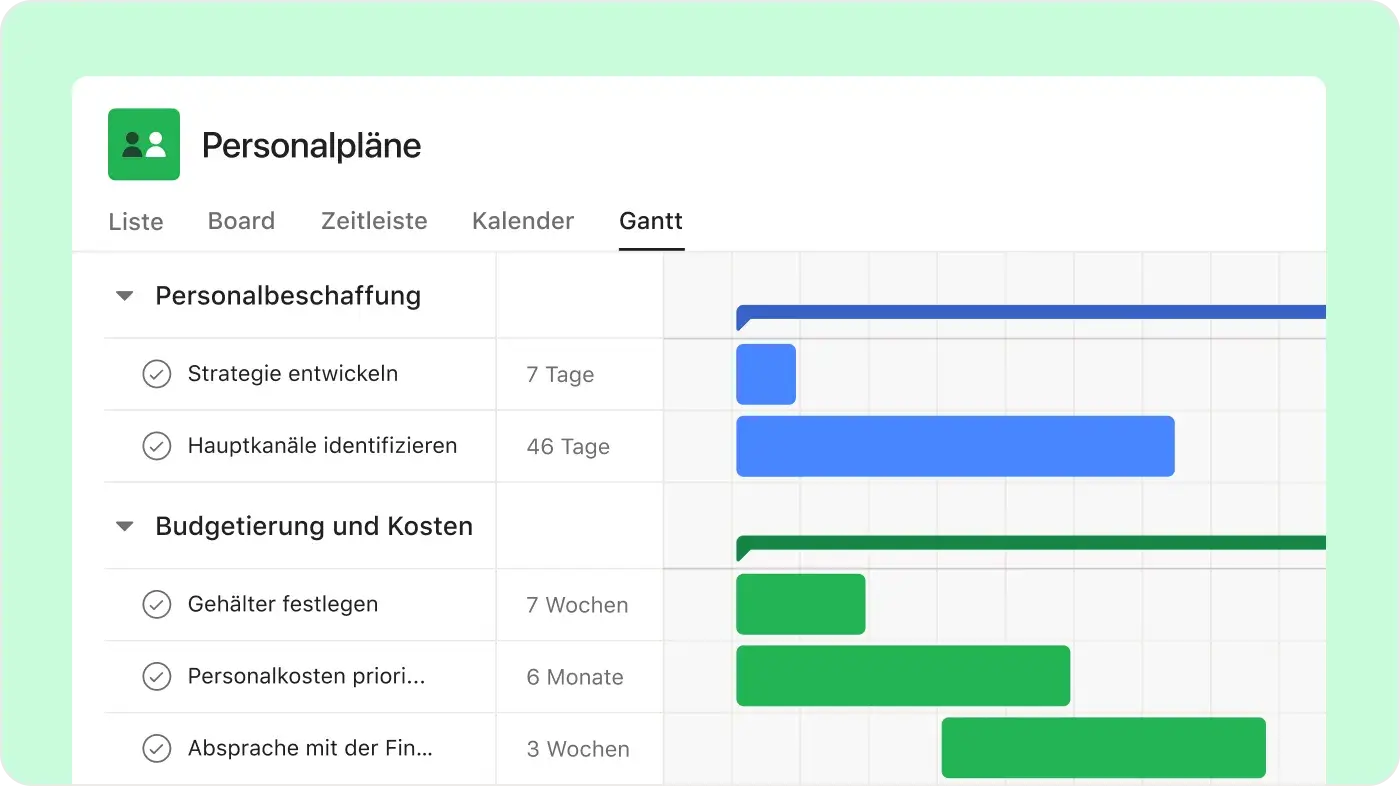The width and height of the screenshot is (1400, 786).
Task: Select the green Personalkosten Gantt bar
Action: click(903, 676)
